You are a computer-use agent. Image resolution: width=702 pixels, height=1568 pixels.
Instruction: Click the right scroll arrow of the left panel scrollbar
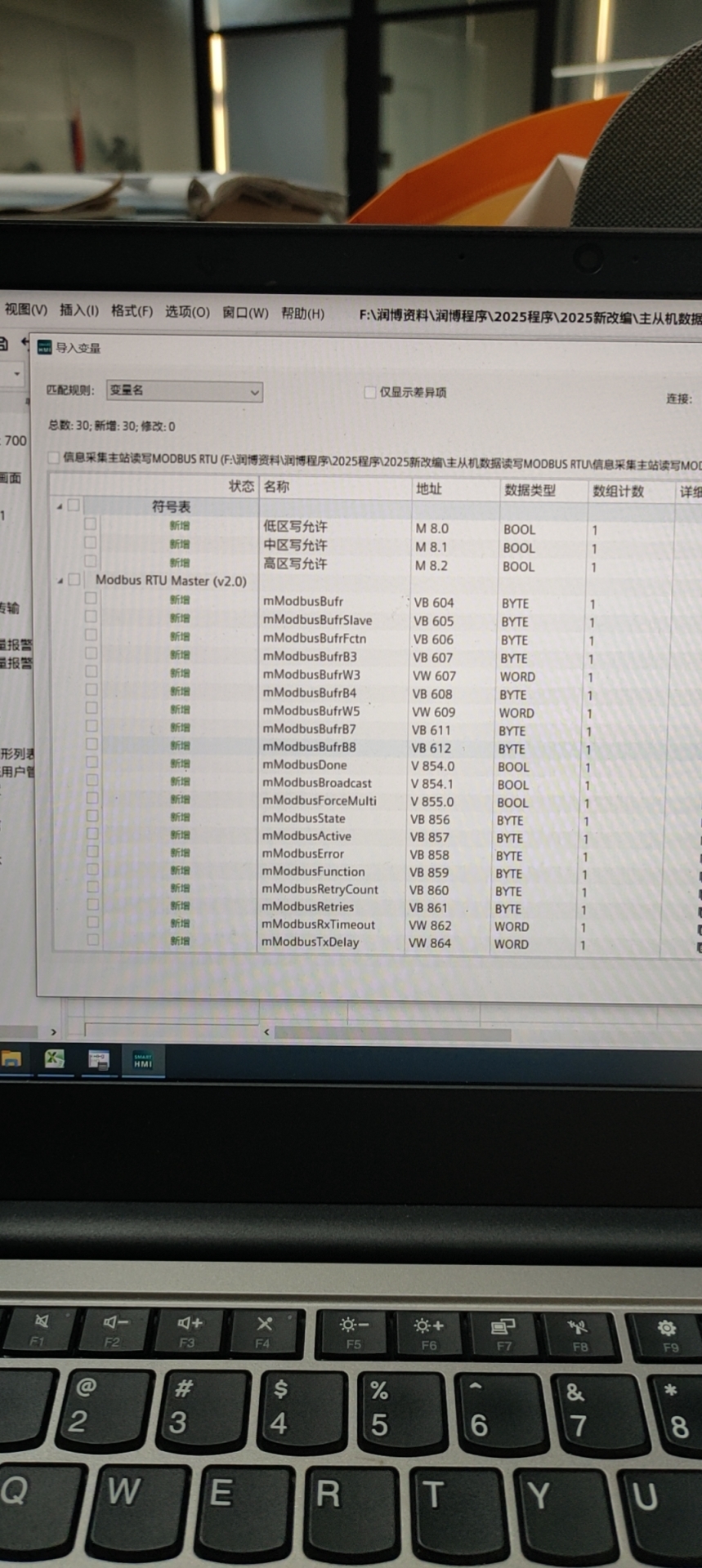54,1032
